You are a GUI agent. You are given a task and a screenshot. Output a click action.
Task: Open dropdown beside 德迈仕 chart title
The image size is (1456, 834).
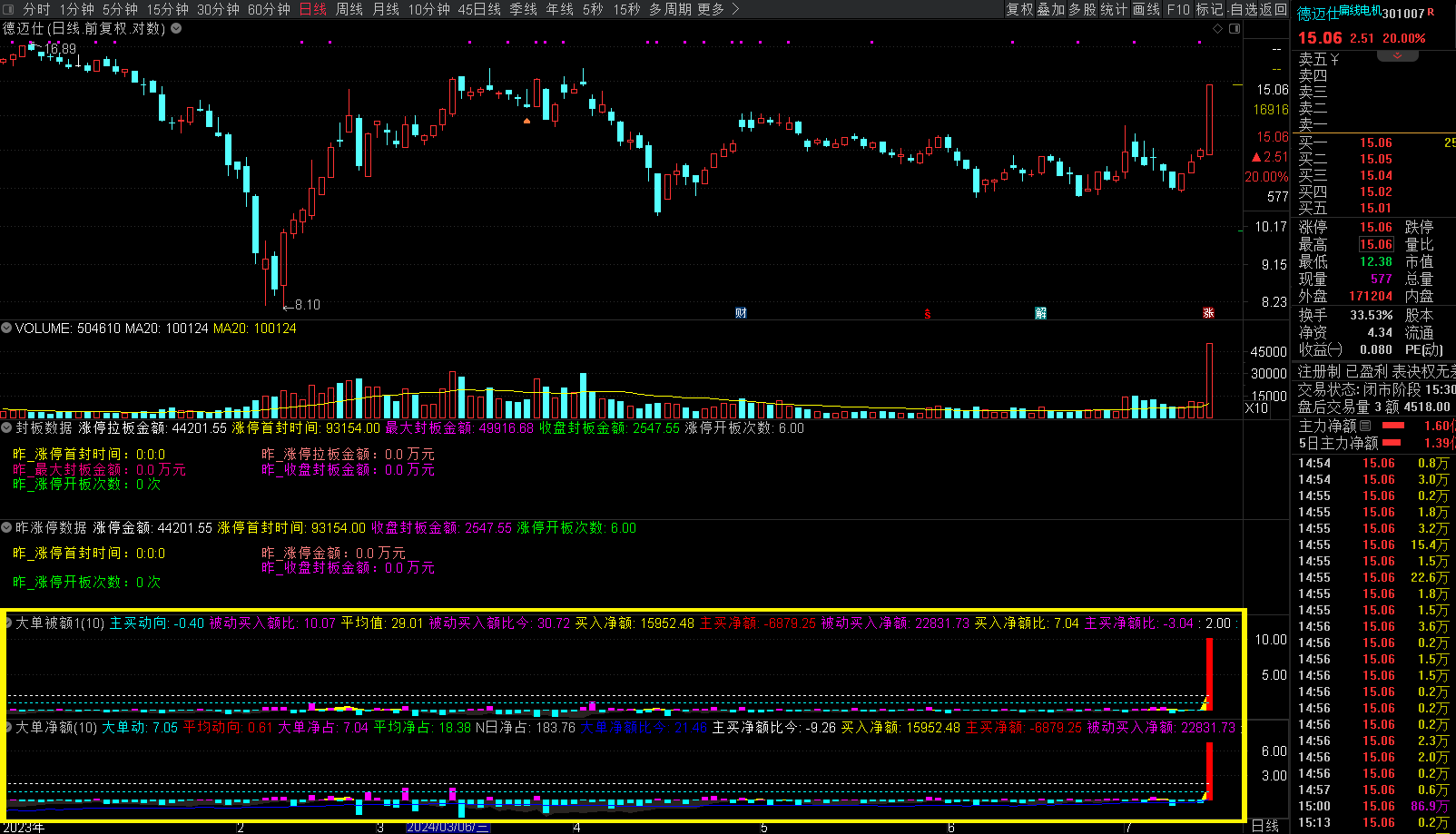pos(176,28)
